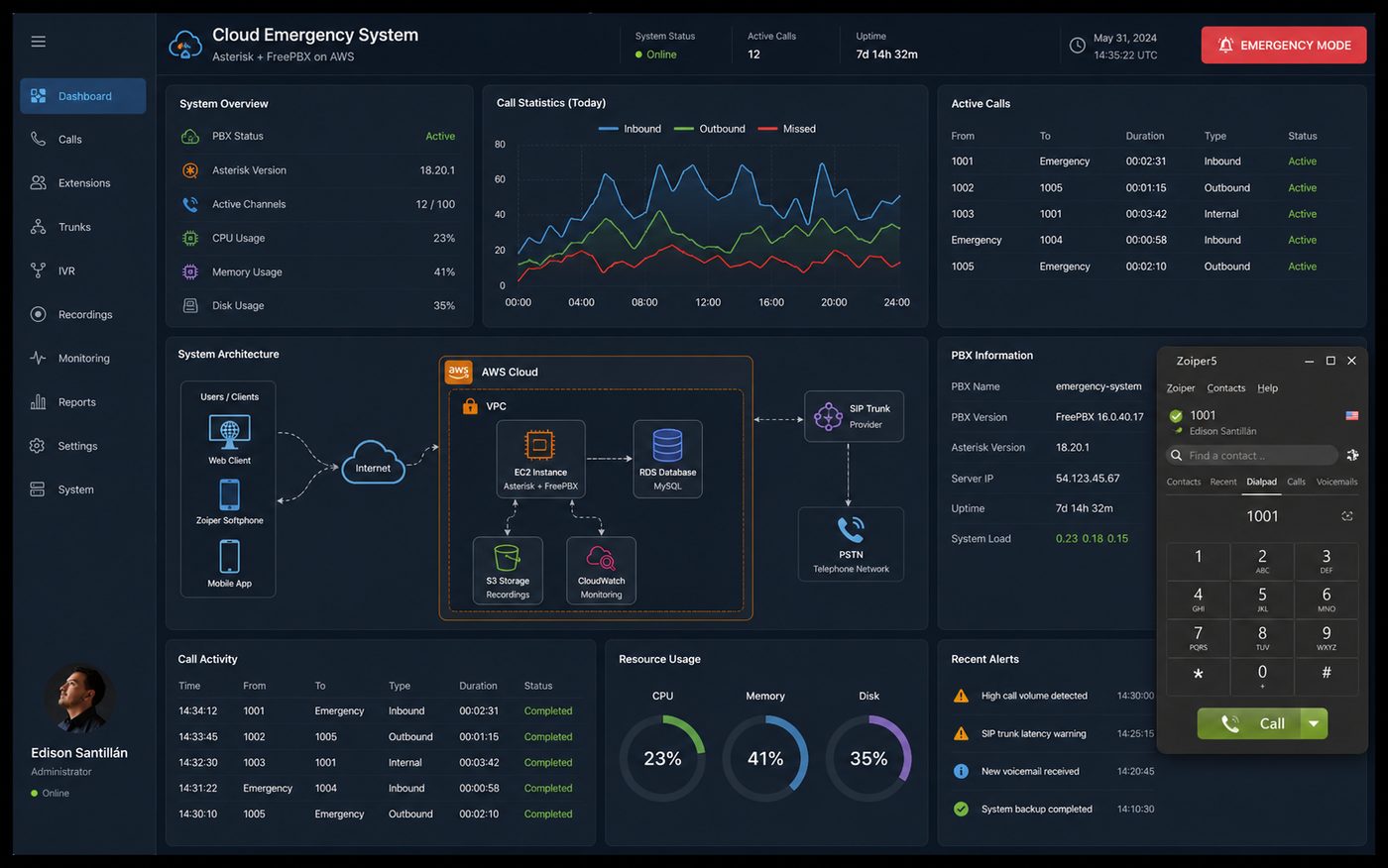
Task: Clear the dialed number 1001 icon
Action: pyautogui.click(x=1347, y=516)
